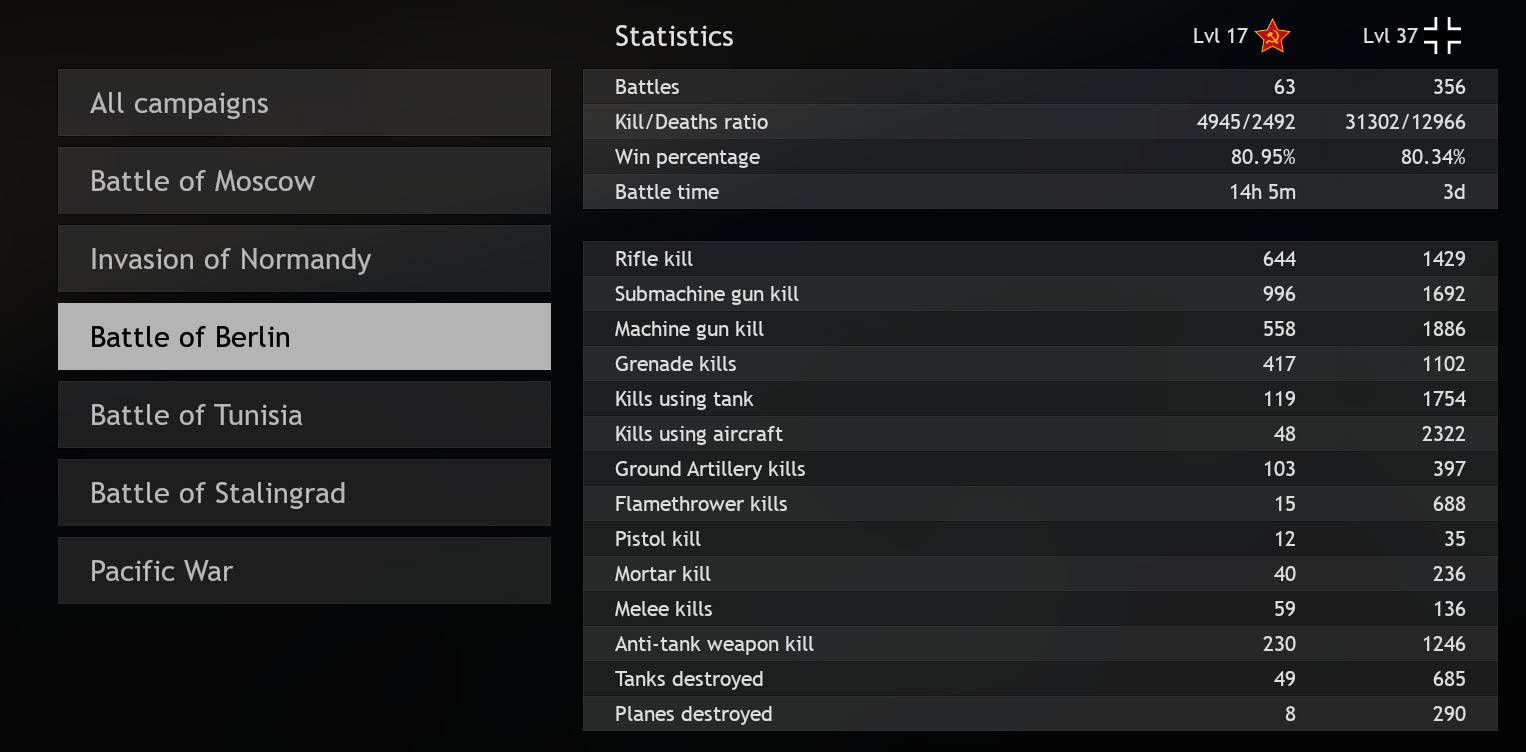View Battle of Stalingrad statistics
This screenshot has width=1526, height=752.
click(x=304, y=493)
